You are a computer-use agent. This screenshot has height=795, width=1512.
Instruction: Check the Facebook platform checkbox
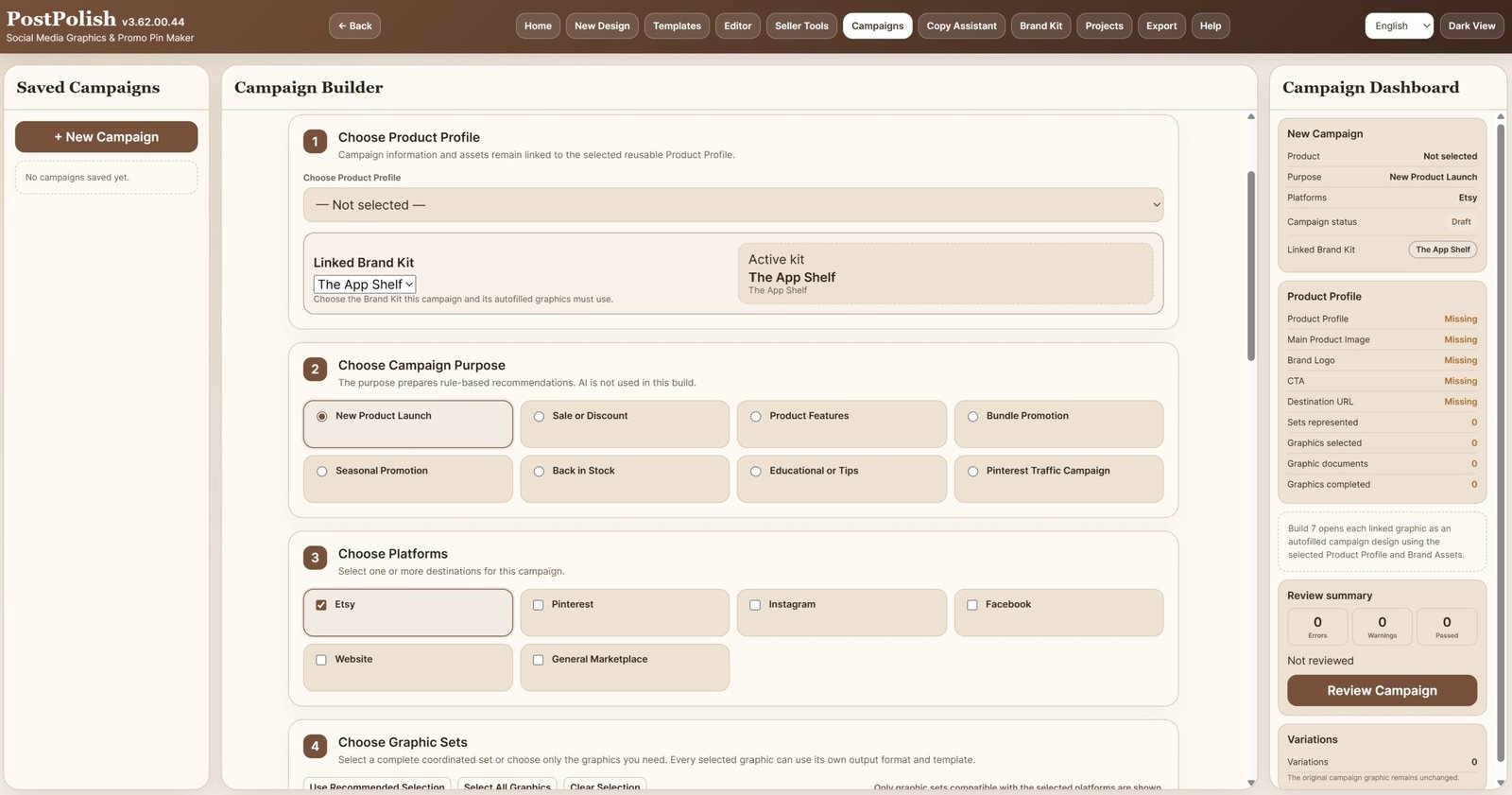[972, 605]
